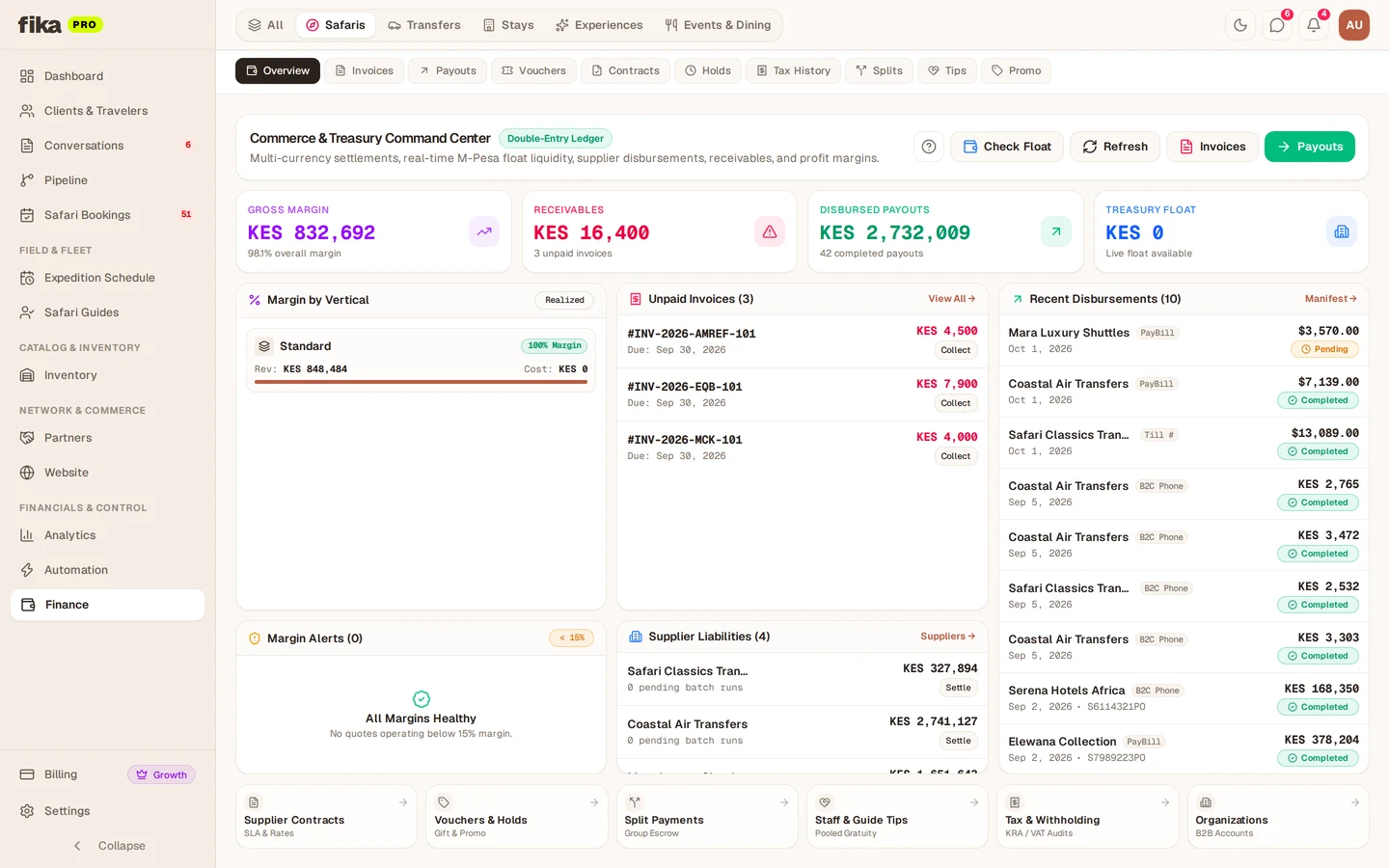Open Suppliers link in liabilities

(x=948, y=637)
